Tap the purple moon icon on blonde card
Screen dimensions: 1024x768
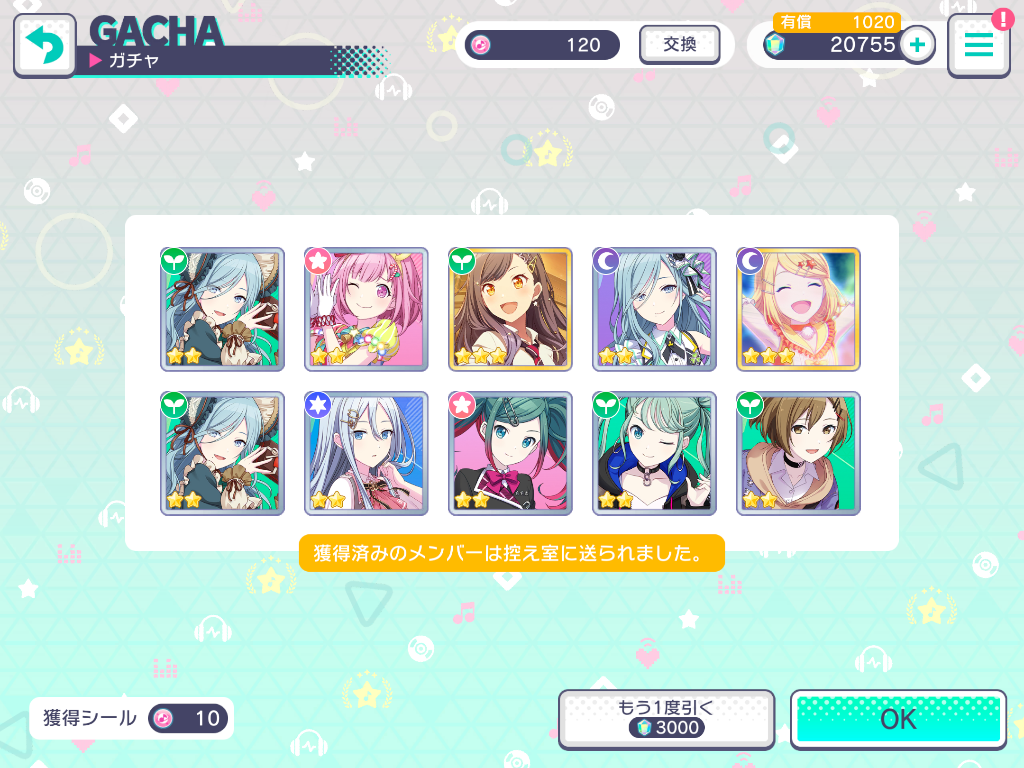point(750,261)
